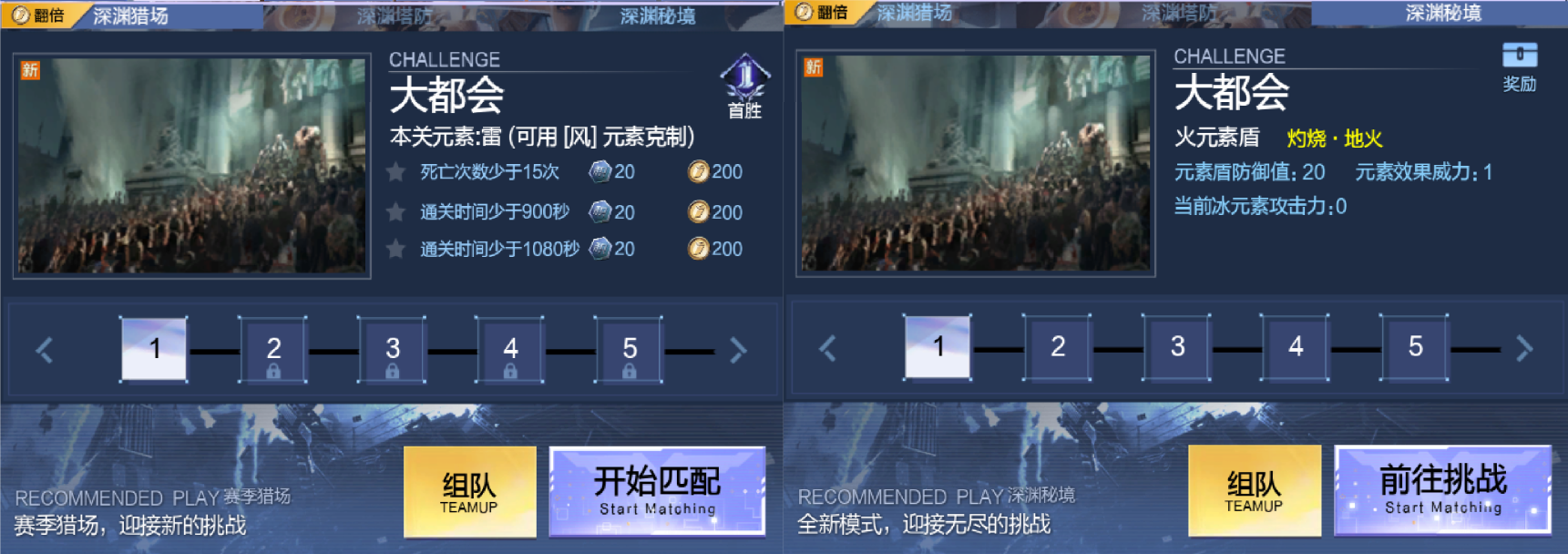Click the 组队 TEAMUP button in right panel
The width and height of the screenshot is (1568, 554).
(x=1255, y=490)
